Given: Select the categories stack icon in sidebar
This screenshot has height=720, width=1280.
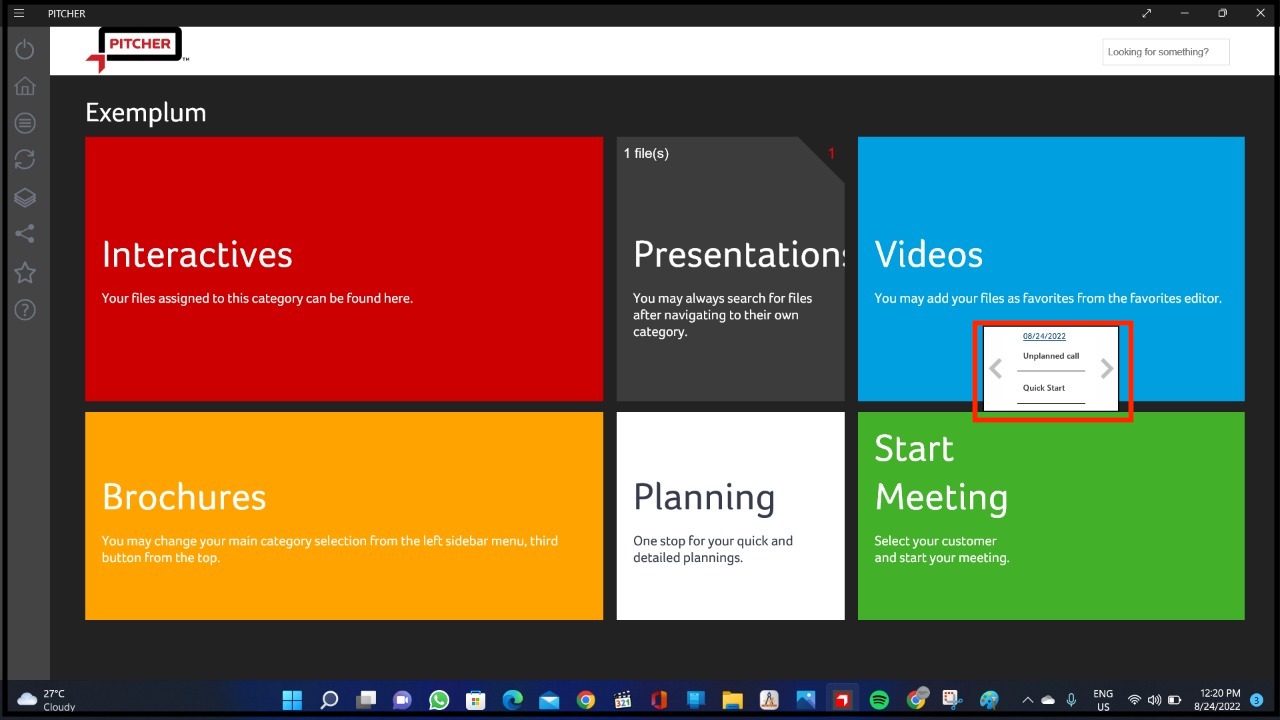Looking at the screenshot, I should pyautogui.click(x=25, y=197).
